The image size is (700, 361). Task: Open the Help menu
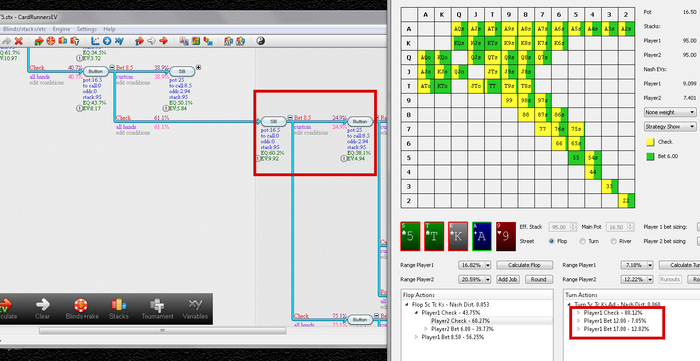pos(109,29)
